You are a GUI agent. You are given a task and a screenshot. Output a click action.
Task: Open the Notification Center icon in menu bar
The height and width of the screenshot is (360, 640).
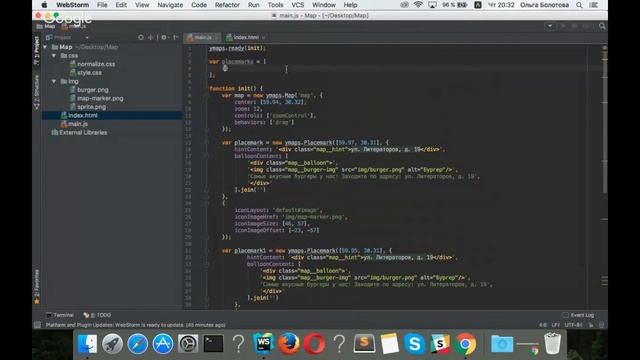594,5
